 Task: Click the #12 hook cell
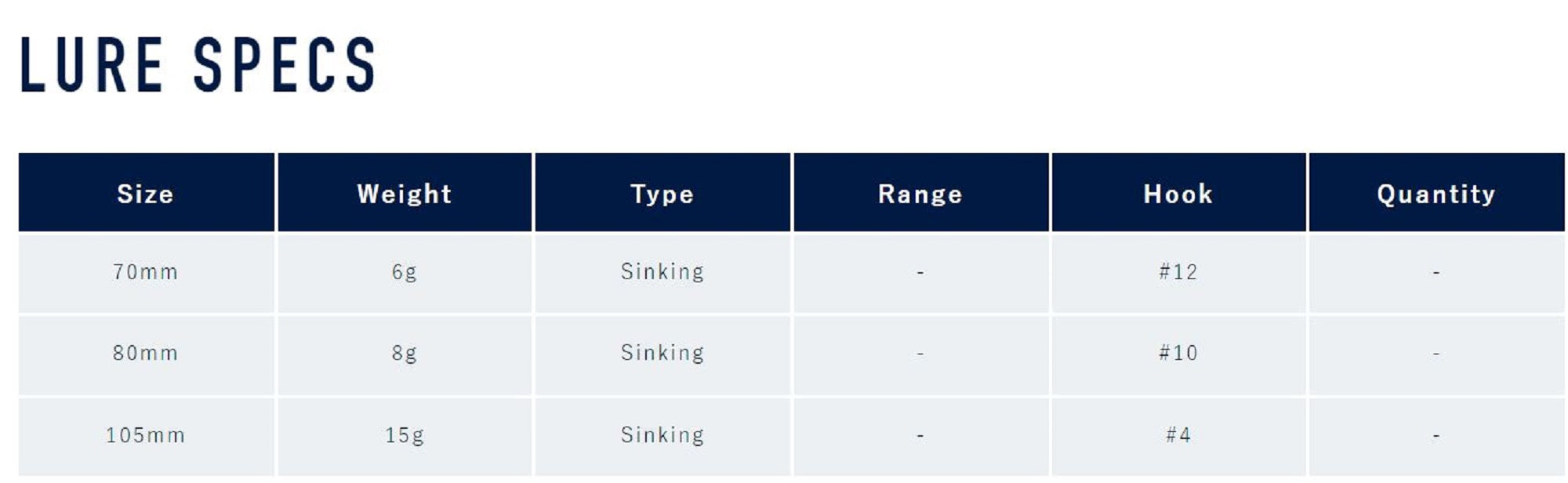pyautogui.click(x=1178, y=272)
